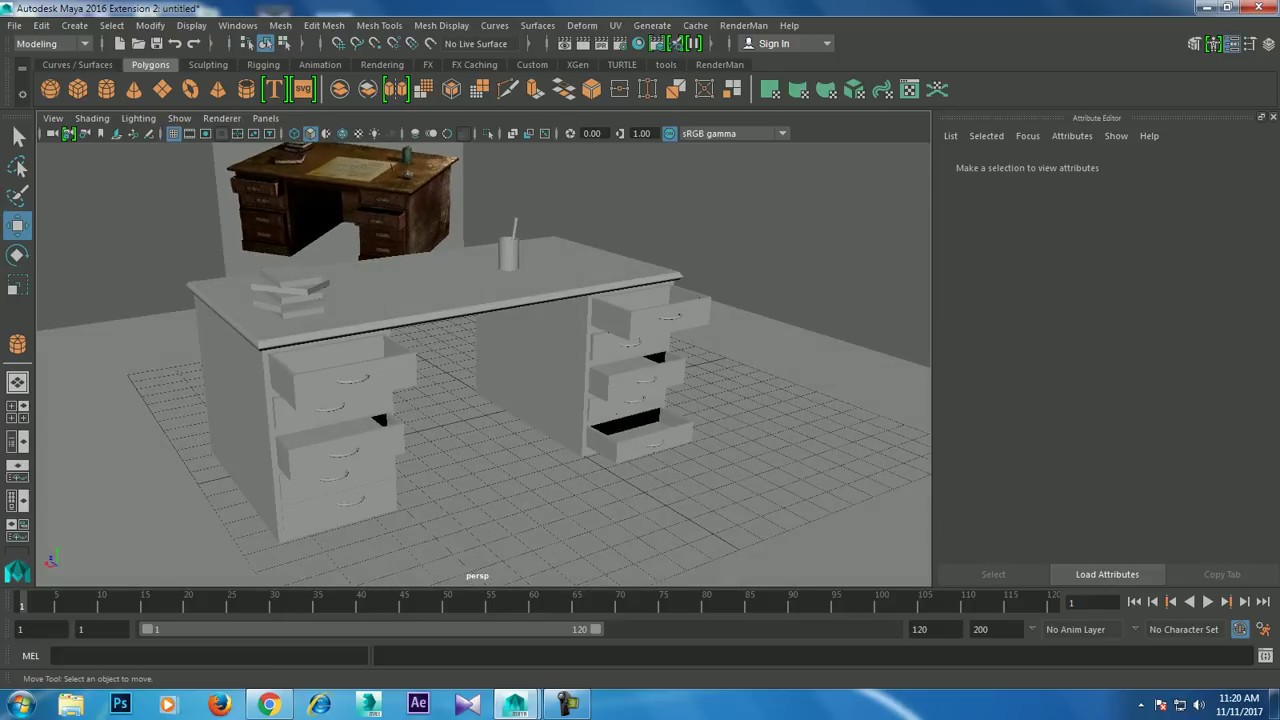Create a polygon cone from the shelf
Viewport: 1280px width, 720px height.
click(x=134, y=90)
